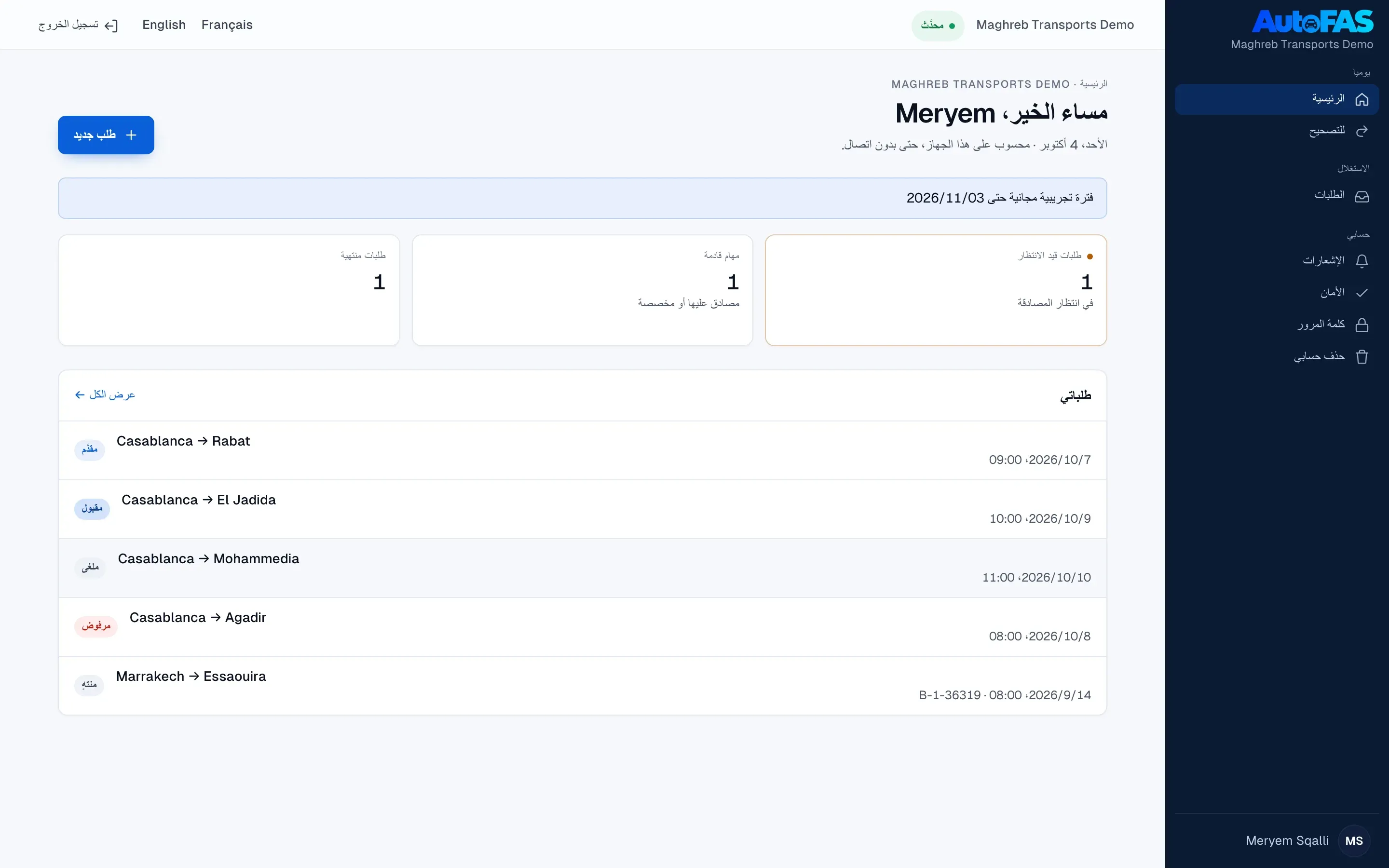The width and height of the screenshot is (1389, 868).
Task: Click the notifications bell icon
Action: click(x=1362, y=261)
